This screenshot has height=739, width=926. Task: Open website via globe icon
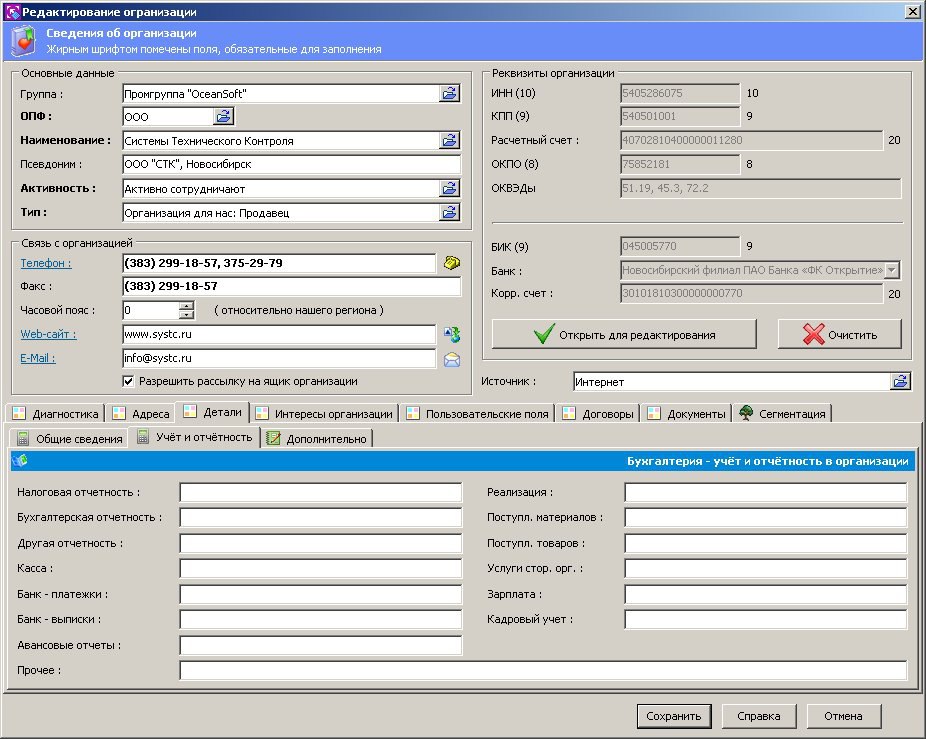point(451,334)
